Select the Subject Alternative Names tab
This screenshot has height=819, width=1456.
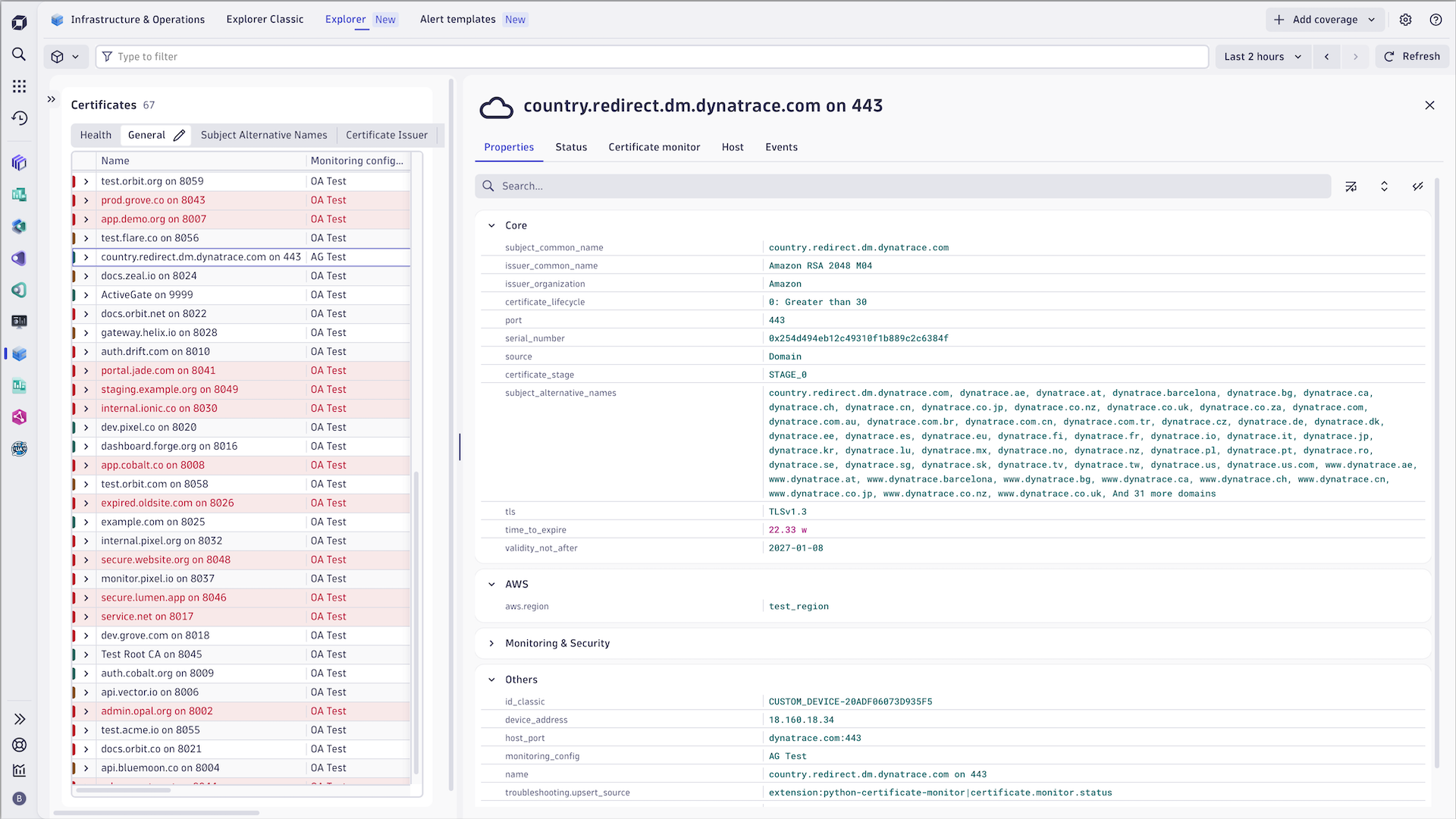point(264,135)
